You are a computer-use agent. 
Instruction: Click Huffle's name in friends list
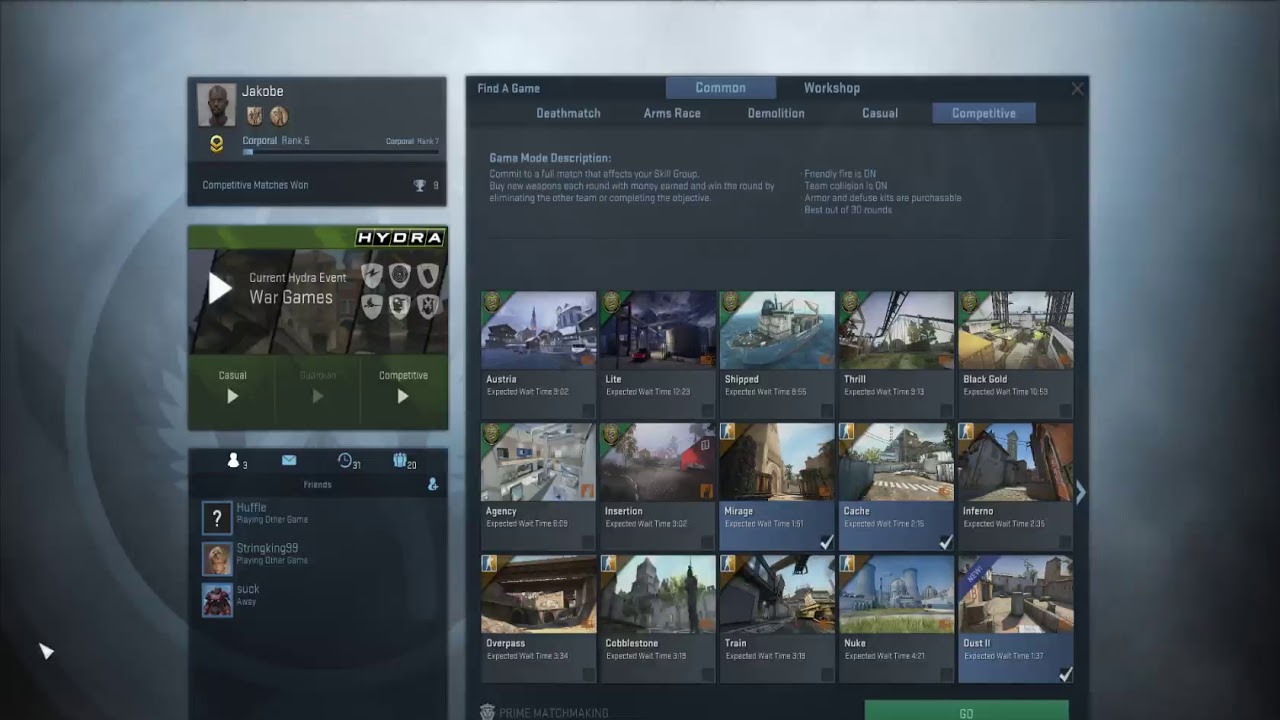coord(251,508)
